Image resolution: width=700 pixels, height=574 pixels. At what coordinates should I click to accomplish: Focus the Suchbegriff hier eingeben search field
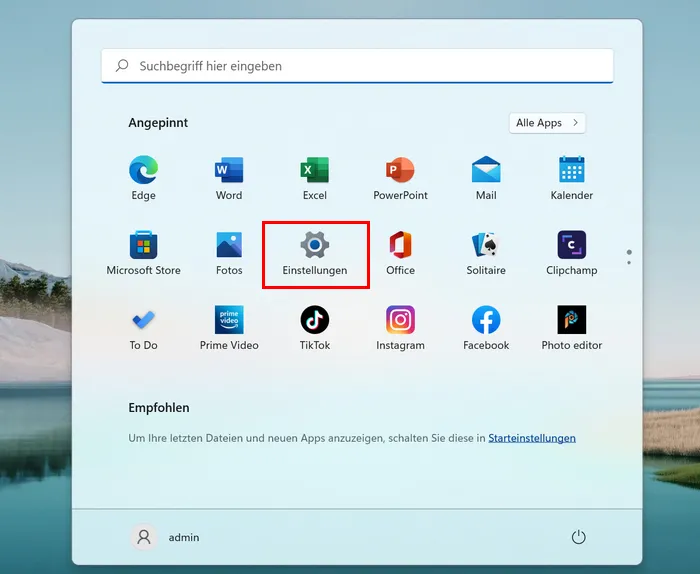[357, 66]
